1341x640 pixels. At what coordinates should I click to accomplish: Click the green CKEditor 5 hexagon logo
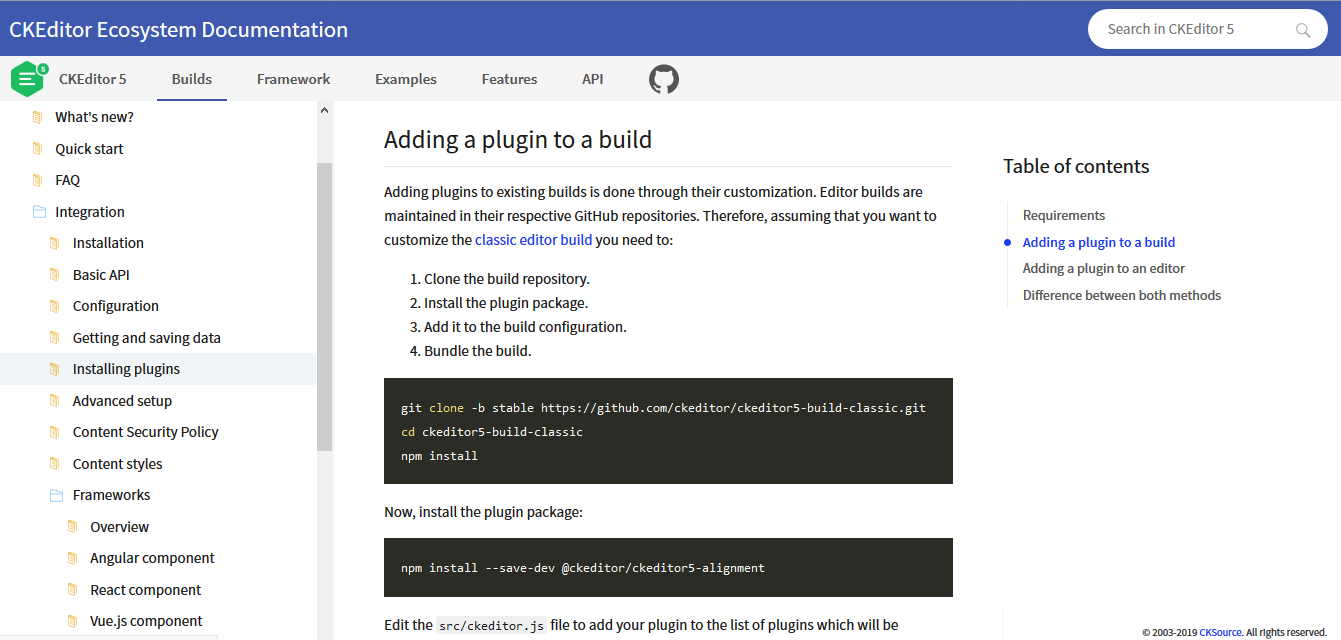coord(28,79)
